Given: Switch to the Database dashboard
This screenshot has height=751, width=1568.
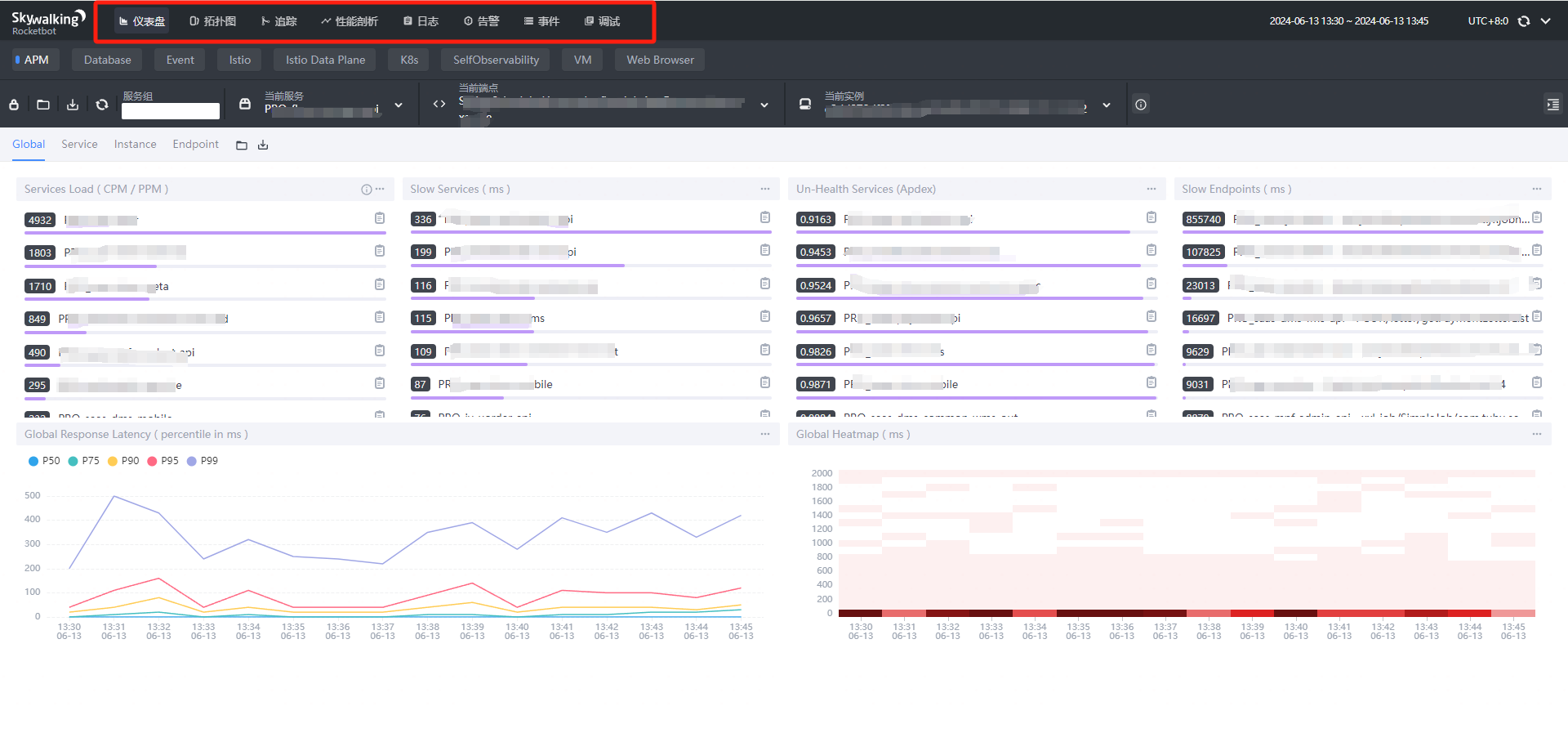Looking at the screenshot, I should click(x=107, y=60).
